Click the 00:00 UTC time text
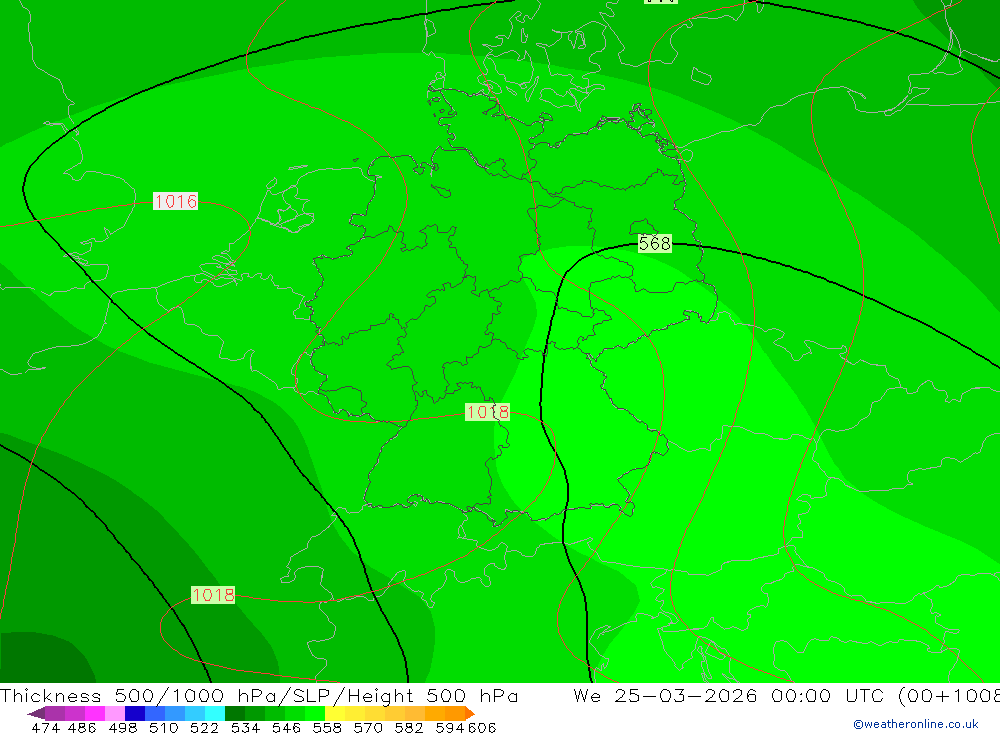The image size is (1000, 733). coord(830,695)
